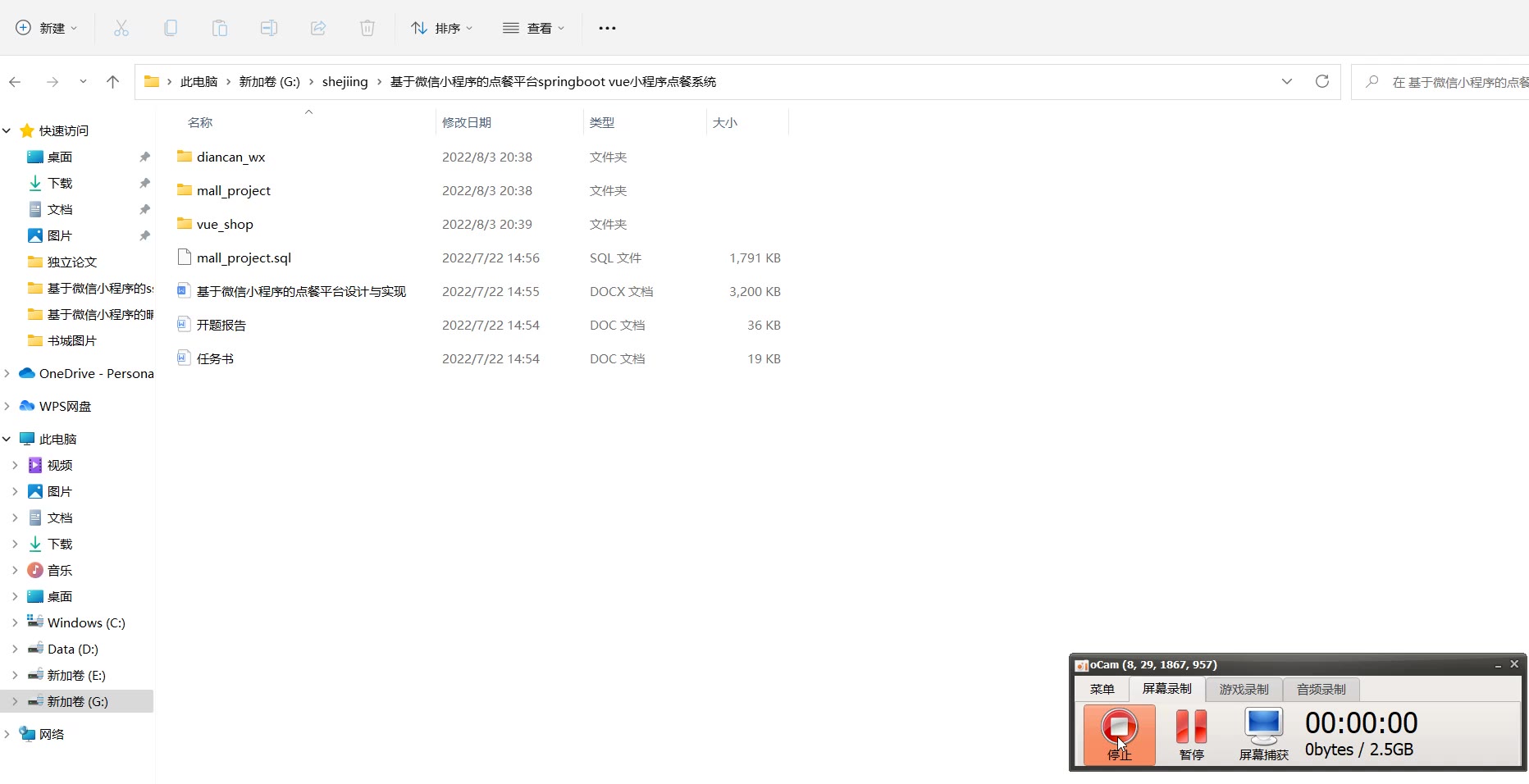Image resolution: width=1529 pixels, height=784 pixels.
Task: Expand the WPS网盘 node
Action: click(7, 406)
